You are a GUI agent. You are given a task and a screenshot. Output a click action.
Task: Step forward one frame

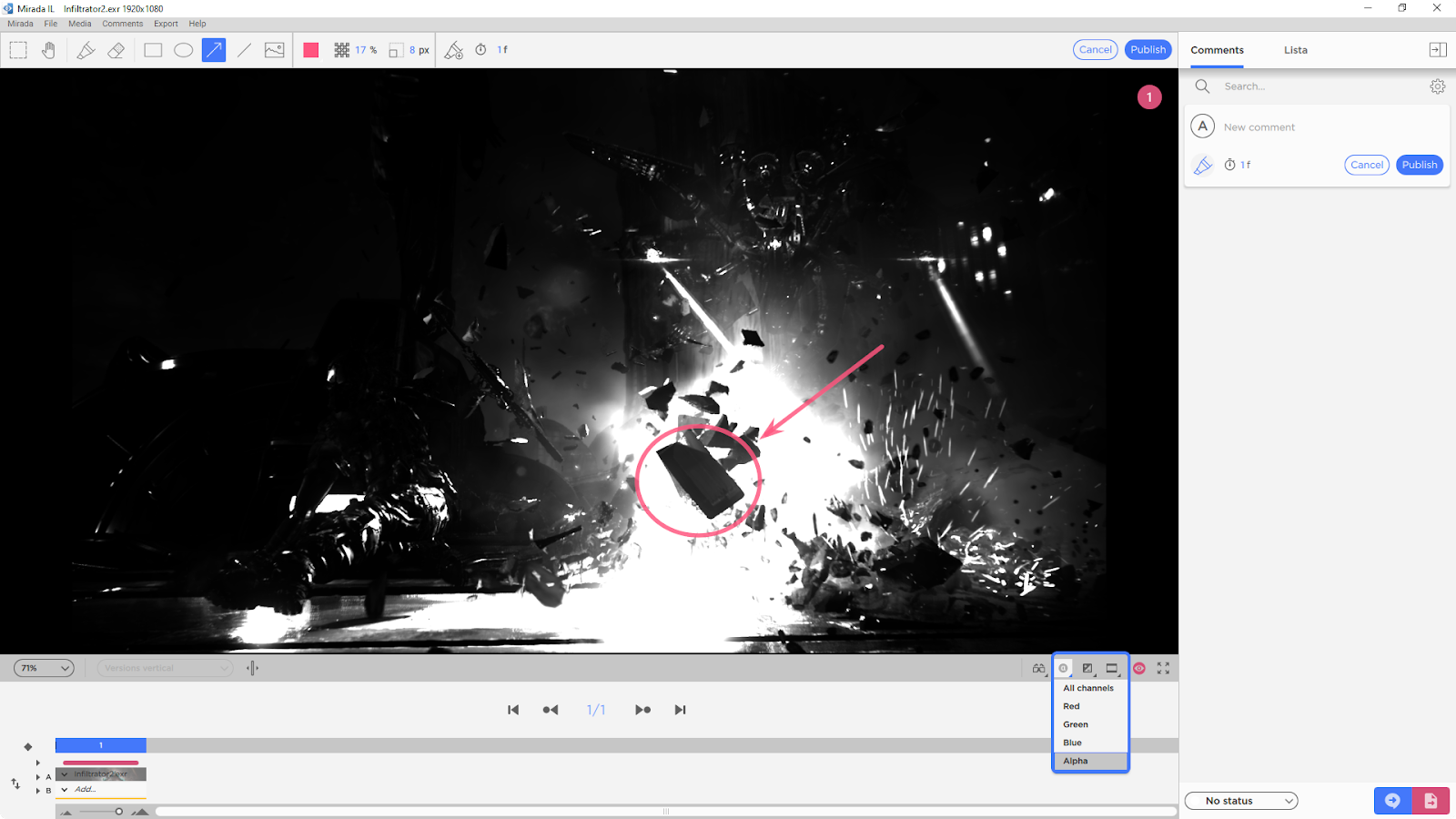[642, 710]
